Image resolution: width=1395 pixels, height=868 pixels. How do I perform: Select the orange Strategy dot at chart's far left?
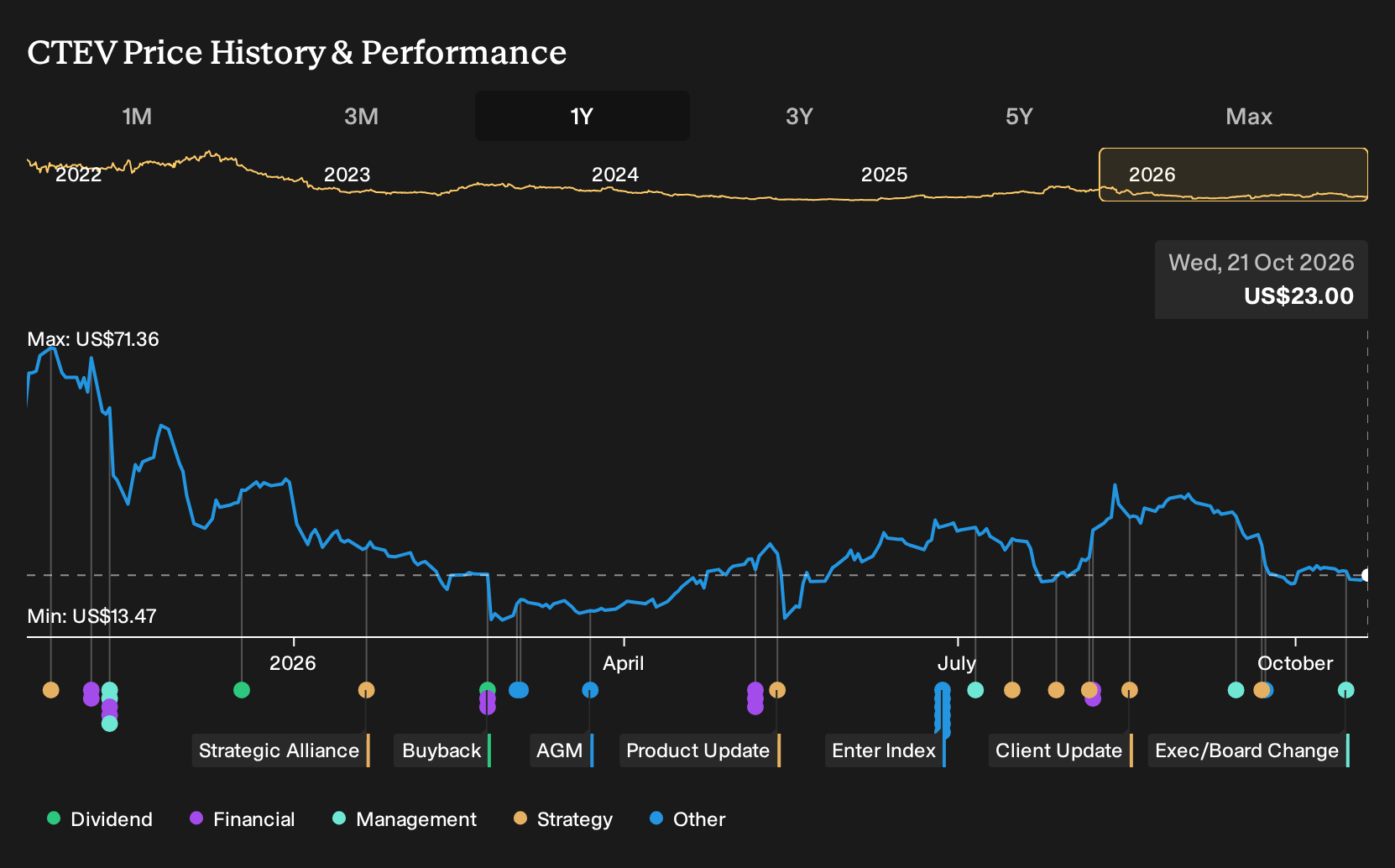point(51,690)
